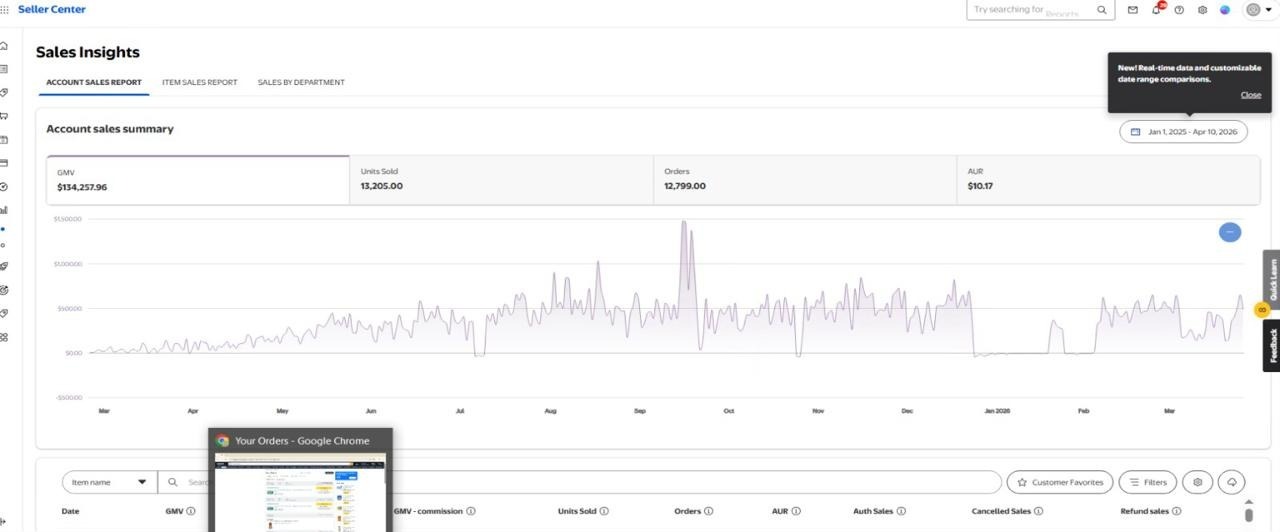Select the GMV metric card

[198, 180]
